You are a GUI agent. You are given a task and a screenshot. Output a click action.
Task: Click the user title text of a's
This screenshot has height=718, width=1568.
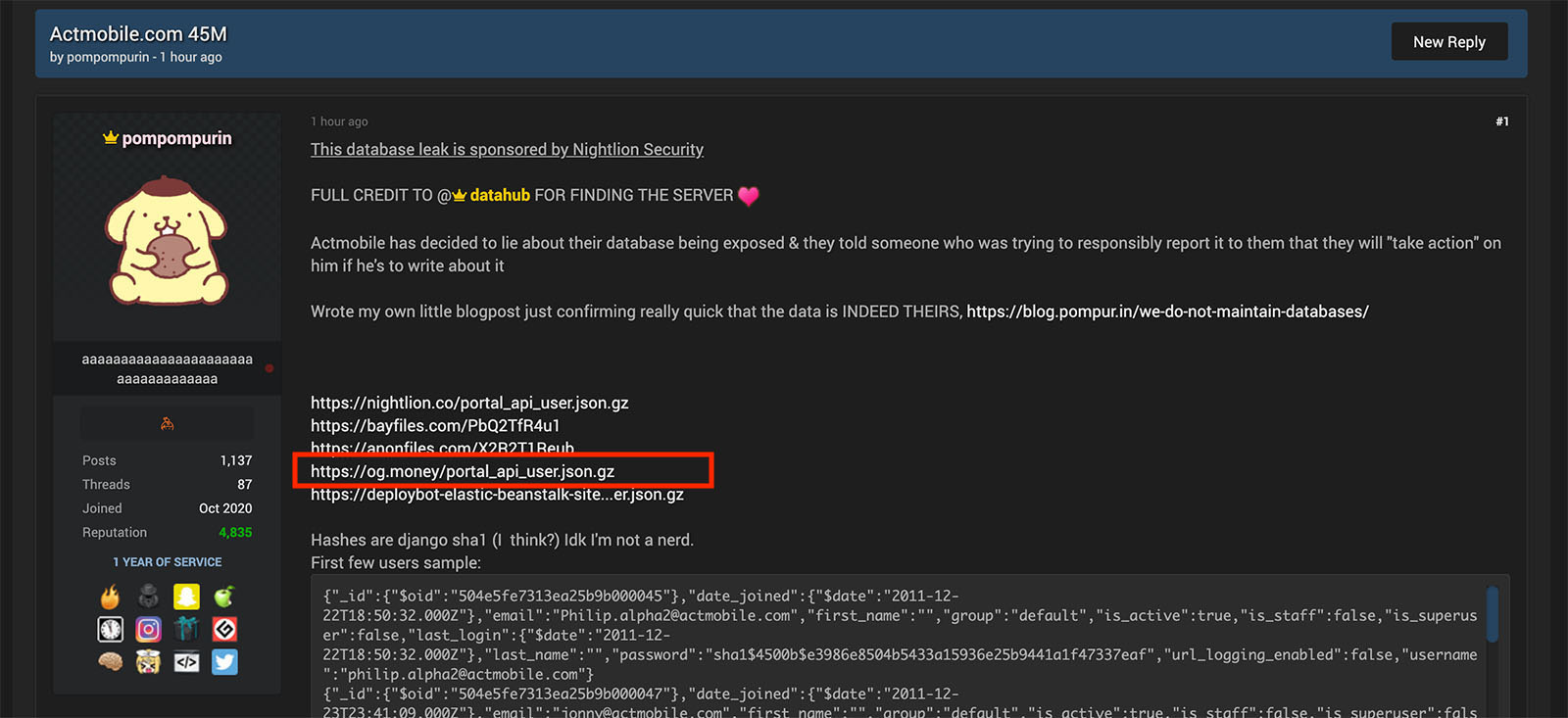pos(167,369)
